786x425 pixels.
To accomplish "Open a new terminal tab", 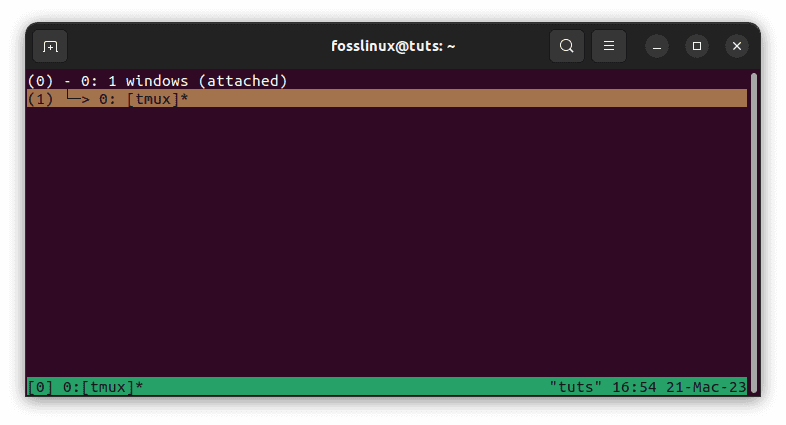I will coord(50,47).
